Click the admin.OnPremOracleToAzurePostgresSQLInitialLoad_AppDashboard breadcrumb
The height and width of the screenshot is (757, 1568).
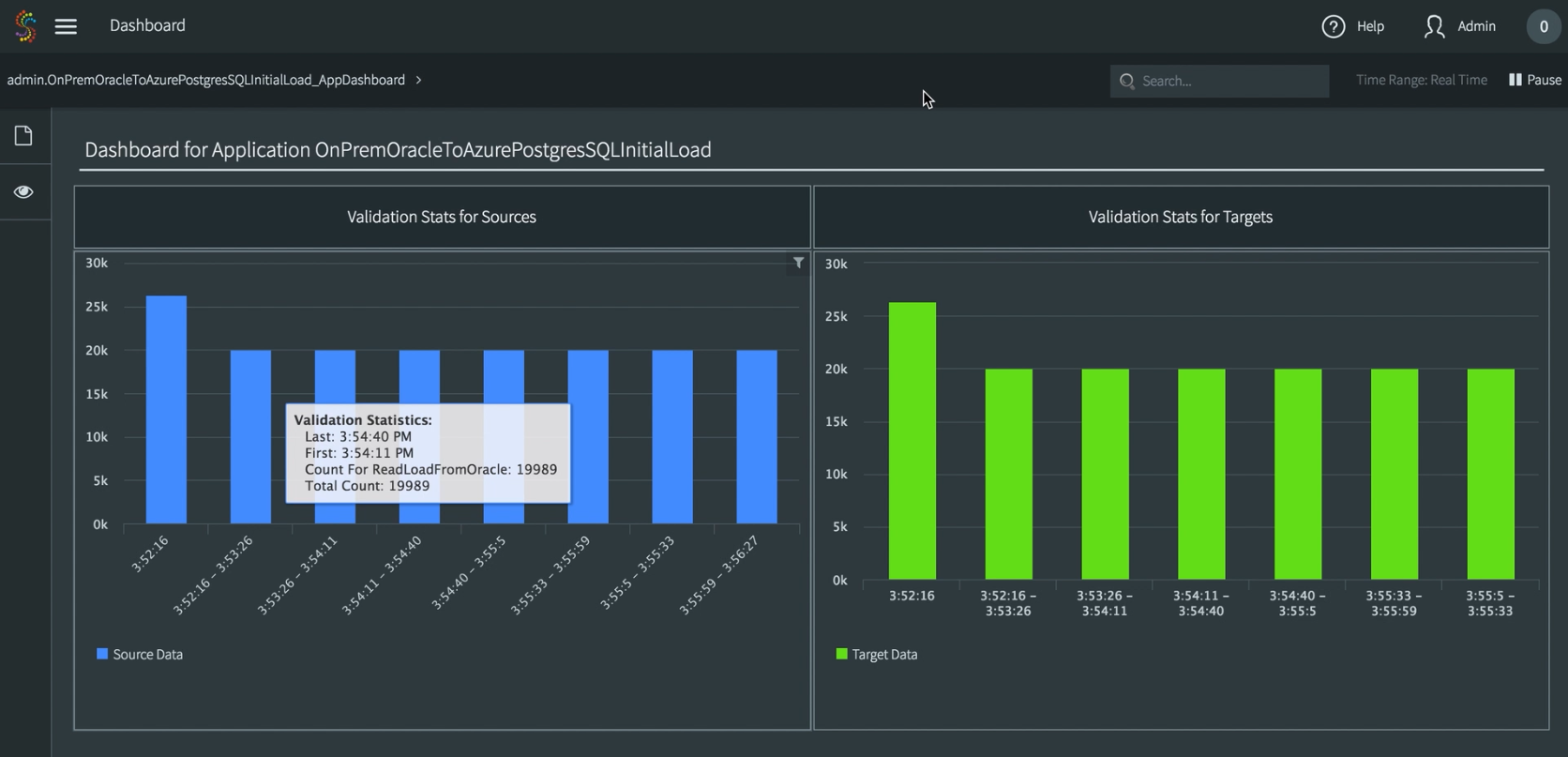tap(206, 80)
